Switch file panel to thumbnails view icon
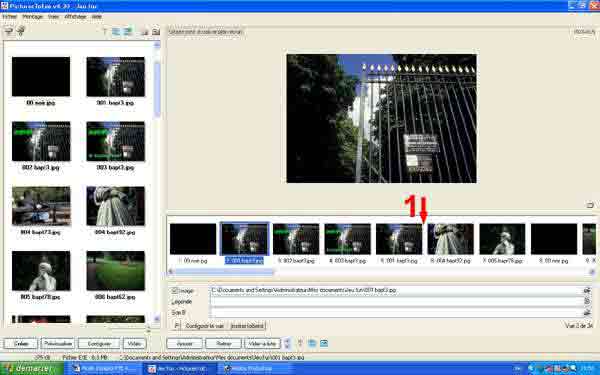The image size is (600, 375). [127, 31]
